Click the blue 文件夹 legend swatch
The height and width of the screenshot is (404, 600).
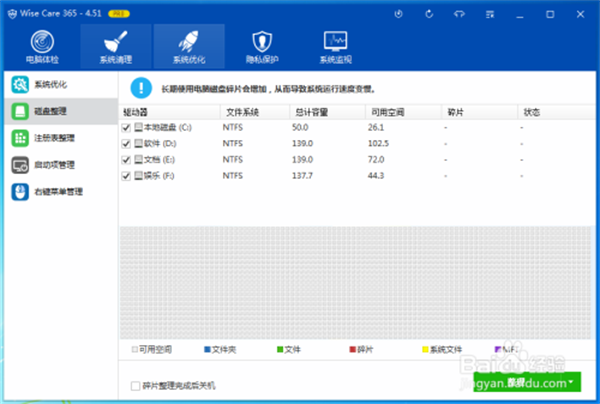click(x=207, y=349)
